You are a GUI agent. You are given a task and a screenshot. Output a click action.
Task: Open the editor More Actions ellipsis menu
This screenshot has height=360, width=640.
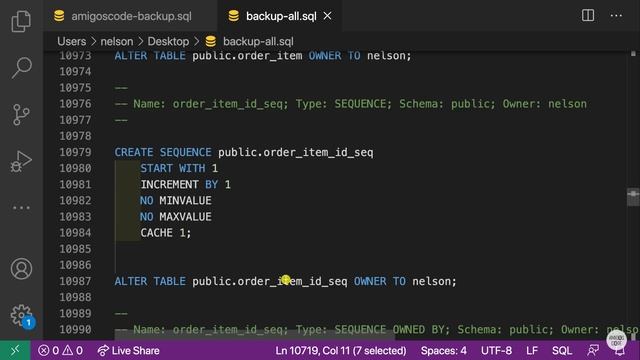(616, 16)
